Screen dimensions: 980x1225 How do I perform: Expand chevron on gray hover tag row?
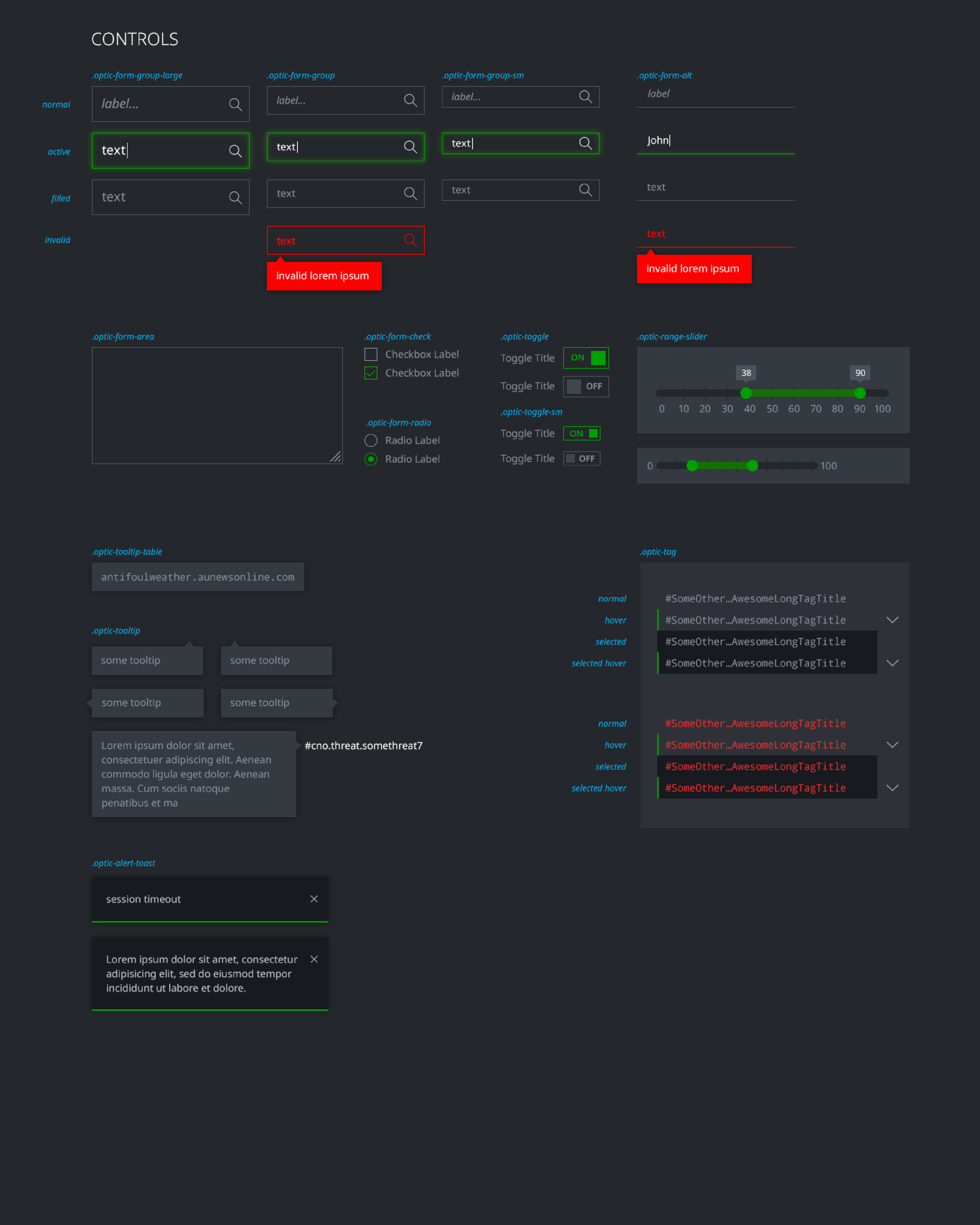pyautogui.click(x=892, y=620)
